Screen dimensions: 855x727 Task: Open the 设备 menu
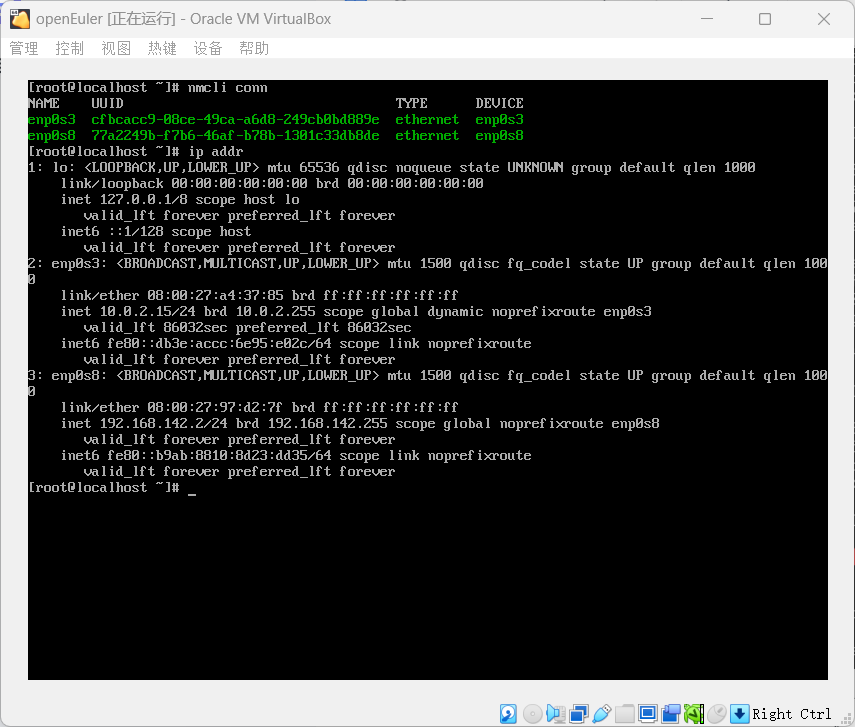(207, 47)
